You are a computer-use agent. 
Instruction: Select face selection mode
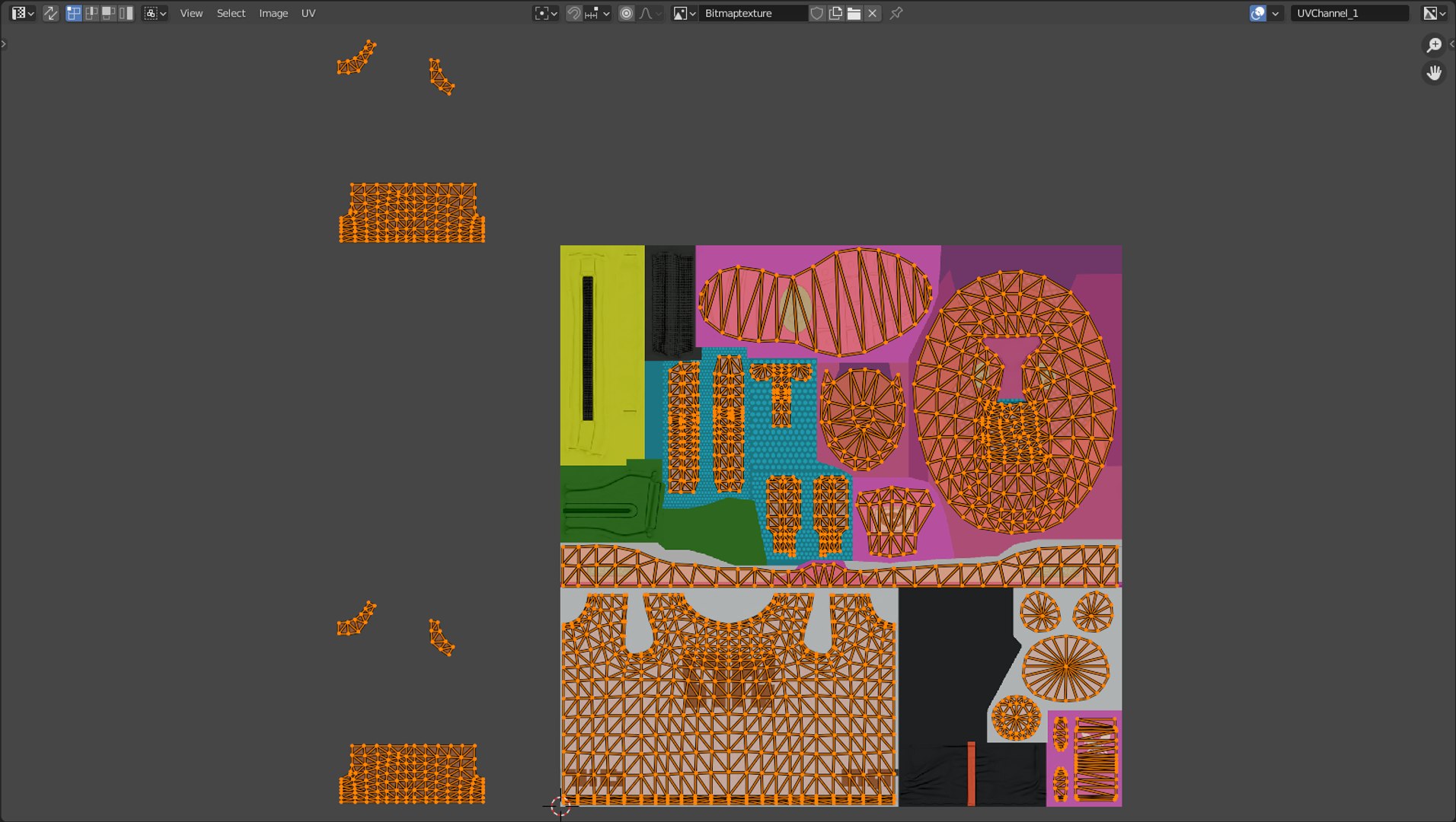[x=109, y=13]
